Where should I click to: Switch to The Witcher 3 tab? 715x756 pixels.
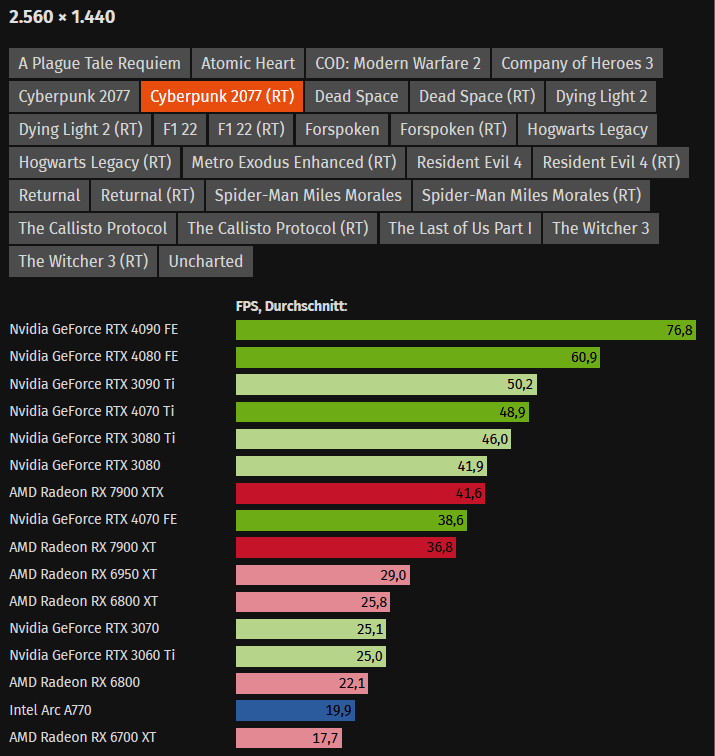[601, 228]
